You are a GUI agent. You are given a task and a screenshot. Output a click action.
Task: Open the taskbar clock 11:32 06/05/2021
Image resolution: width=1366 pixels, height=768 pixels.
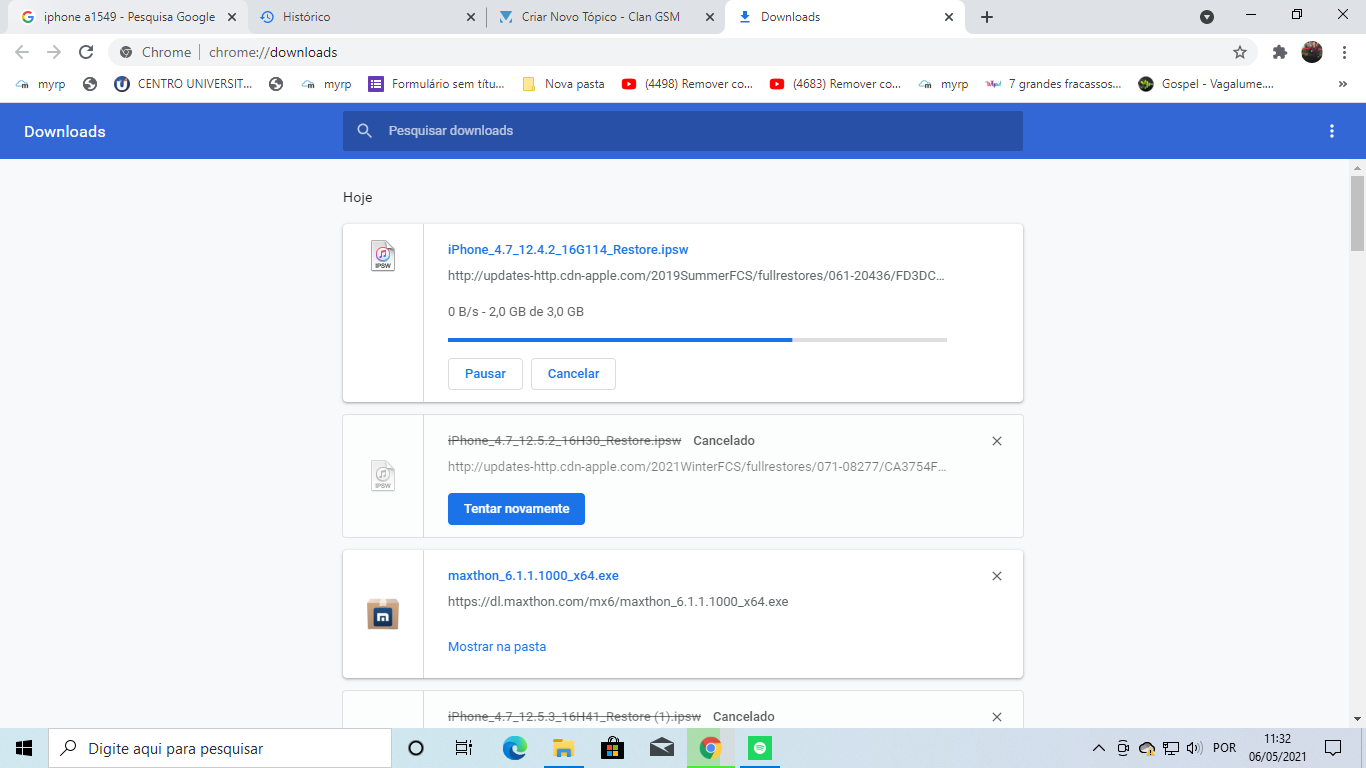coord(1277,748)
